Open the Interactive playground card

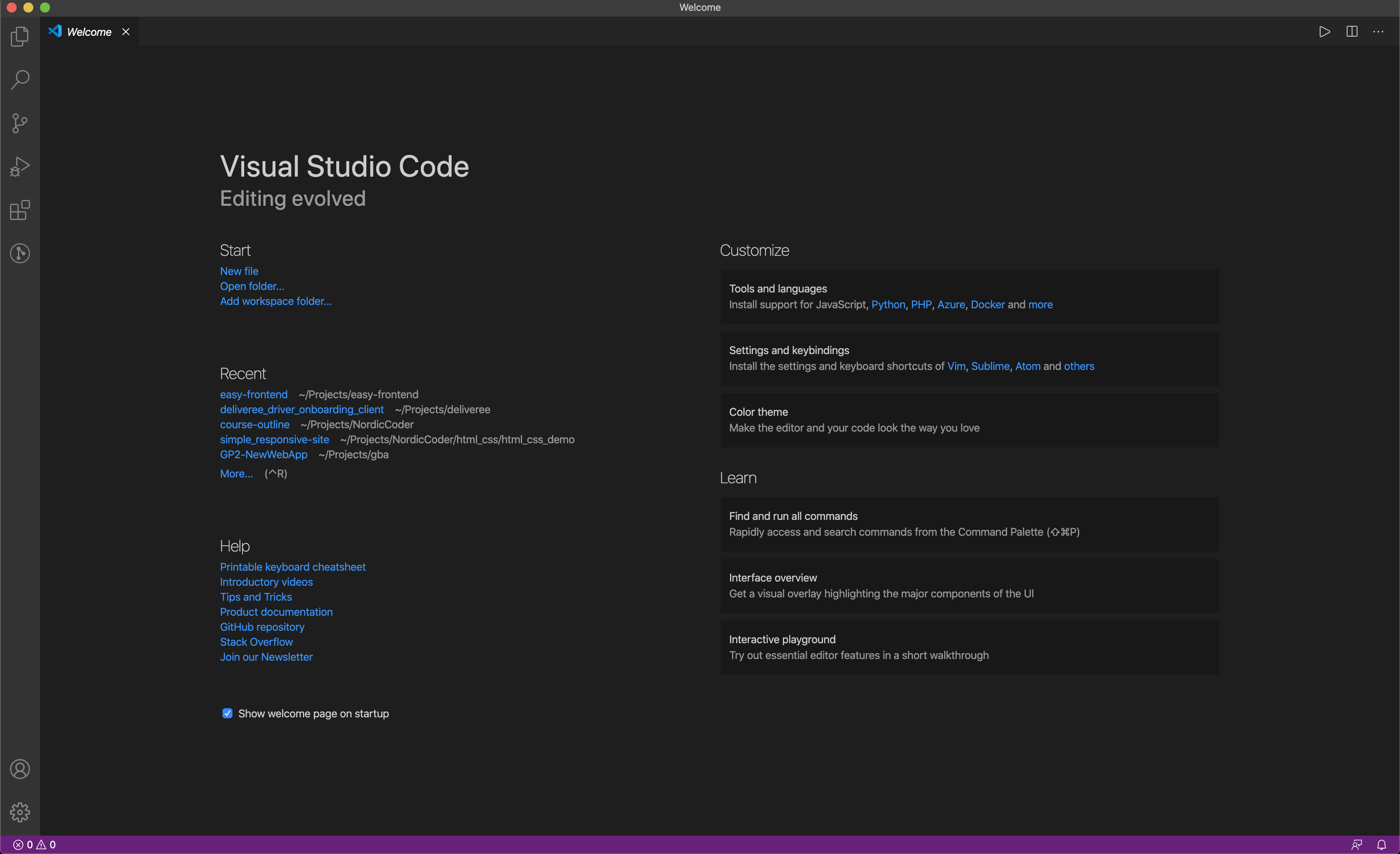pos(969,647)
